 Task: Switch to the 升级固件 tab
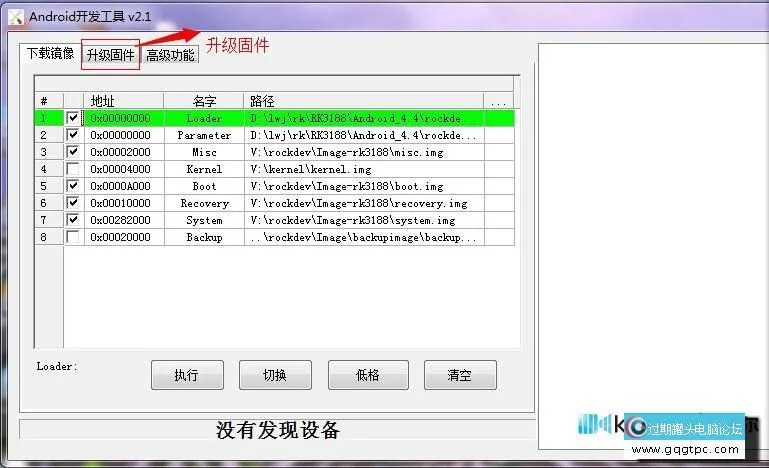(x=110, y=54)
